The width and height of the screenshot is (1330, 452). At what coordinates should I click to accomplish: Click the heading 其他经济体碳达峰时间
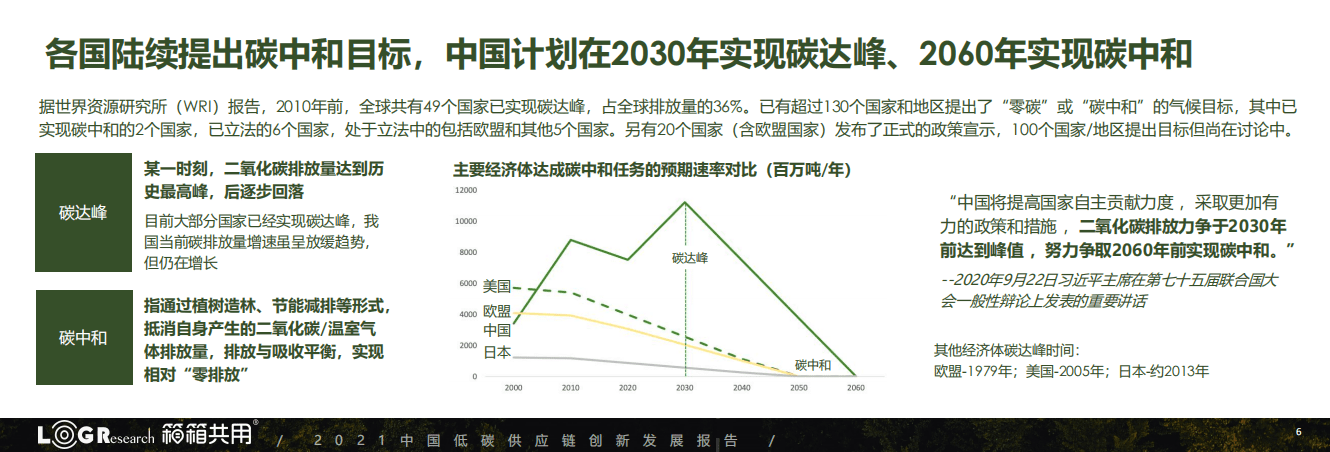coord(1007,351)
